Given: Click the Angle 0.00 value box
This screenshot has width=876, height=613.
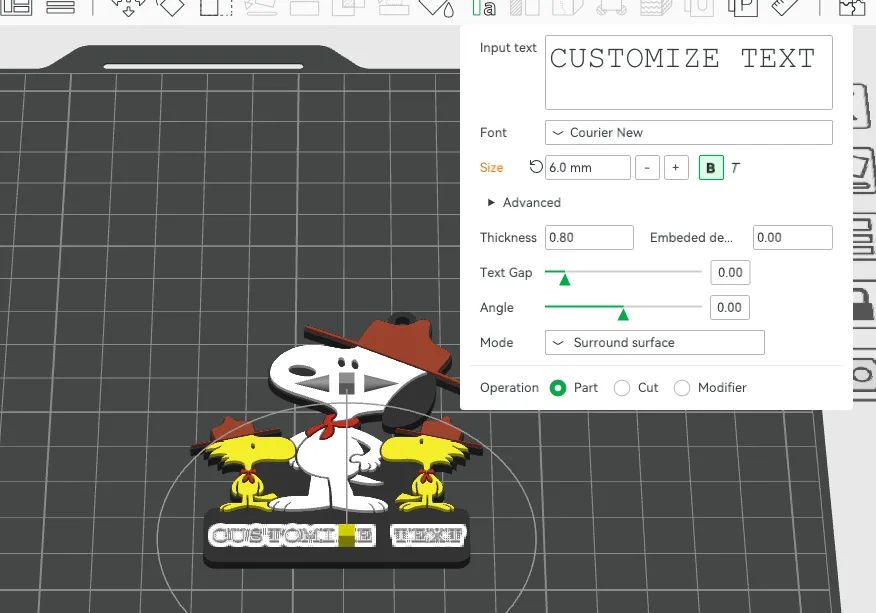Looking at the screenshot, I should coord(730,307).
